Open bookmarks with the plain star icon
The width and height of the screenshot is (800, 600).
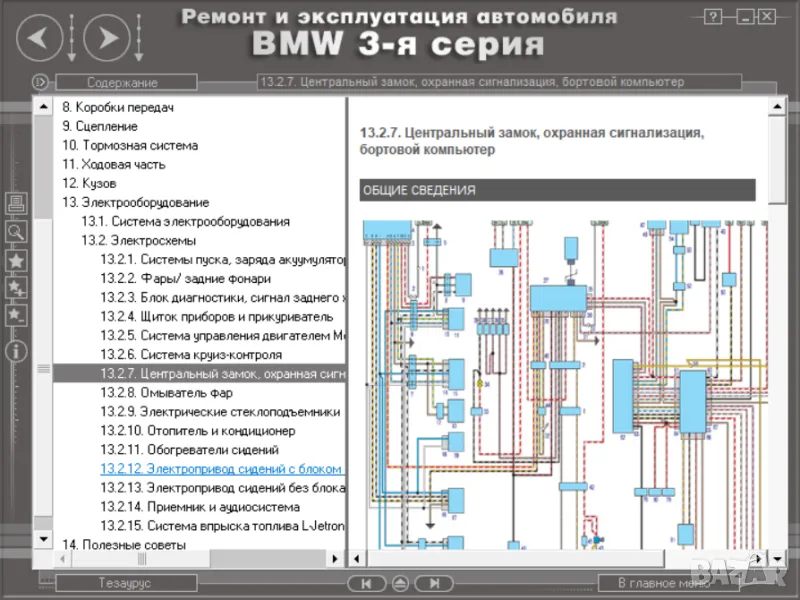coord(16,260)
